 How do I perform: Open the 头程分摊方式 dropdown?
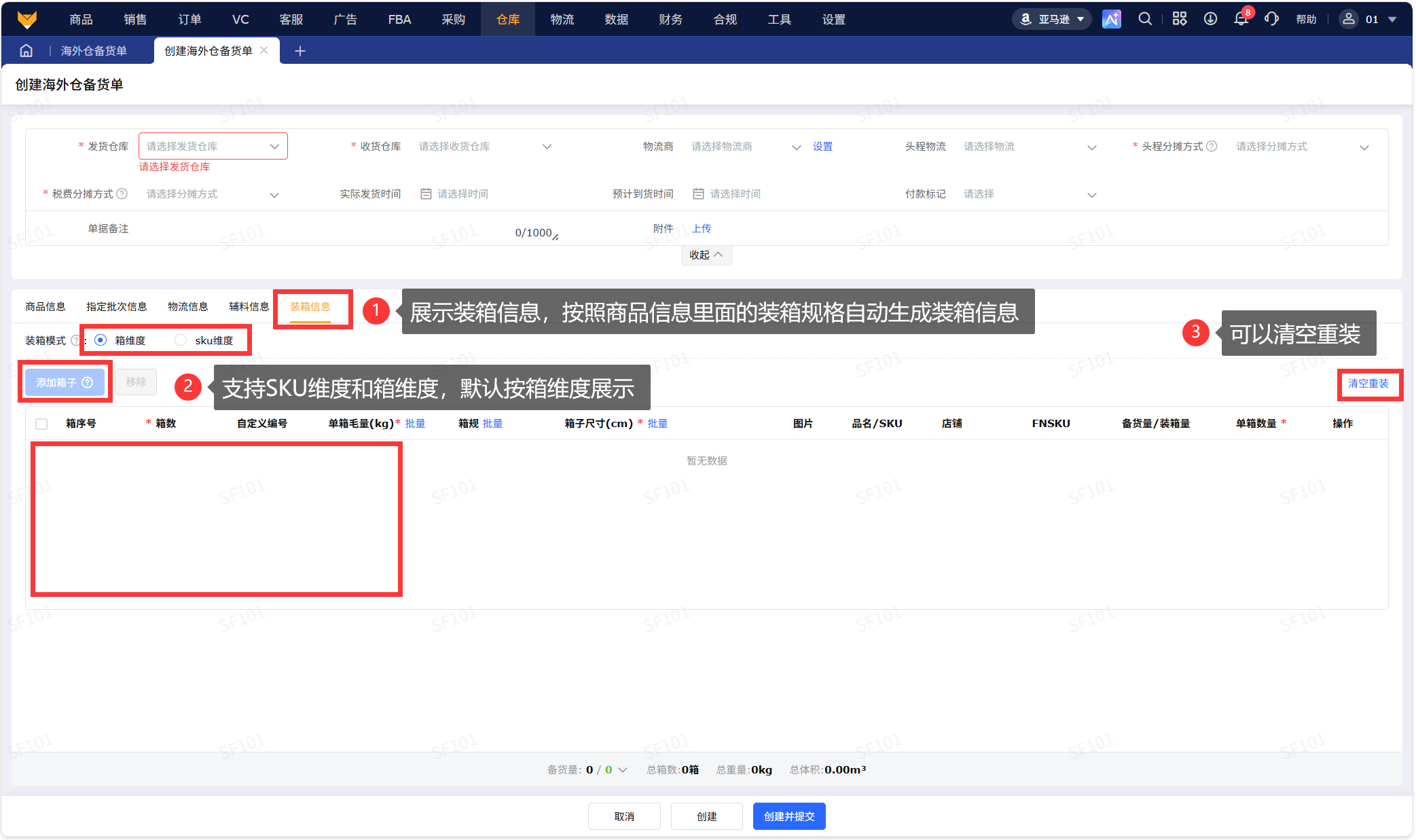1303,146
